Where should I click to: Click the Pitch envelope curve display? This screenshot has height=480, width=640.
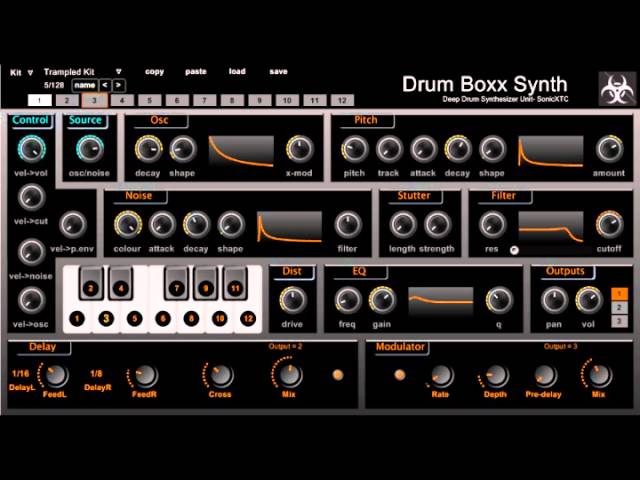click(x=551, y=152)
